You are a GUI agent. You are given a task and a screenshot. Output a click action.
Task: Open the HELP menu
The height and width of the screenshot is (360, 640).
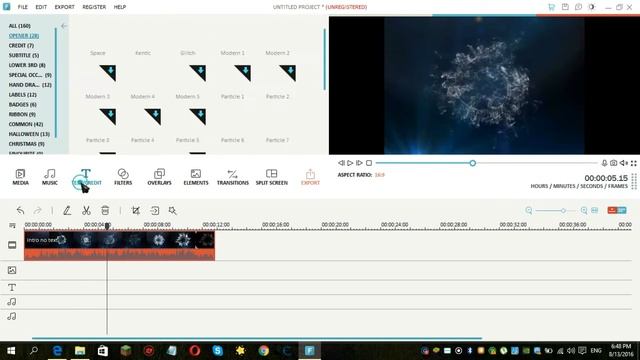click(x=120, y=7)
